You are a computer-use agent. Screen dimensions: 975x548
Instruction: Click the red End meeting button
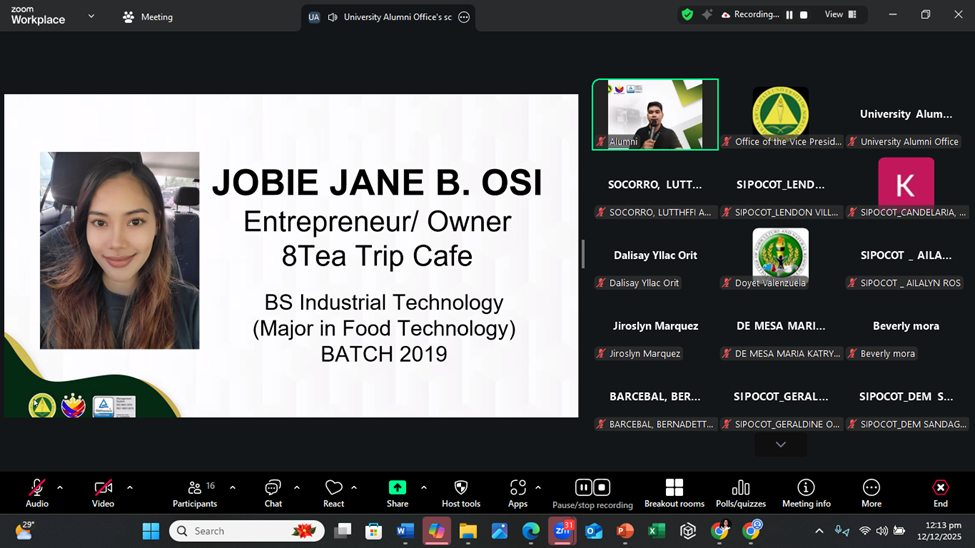point(940,489)
